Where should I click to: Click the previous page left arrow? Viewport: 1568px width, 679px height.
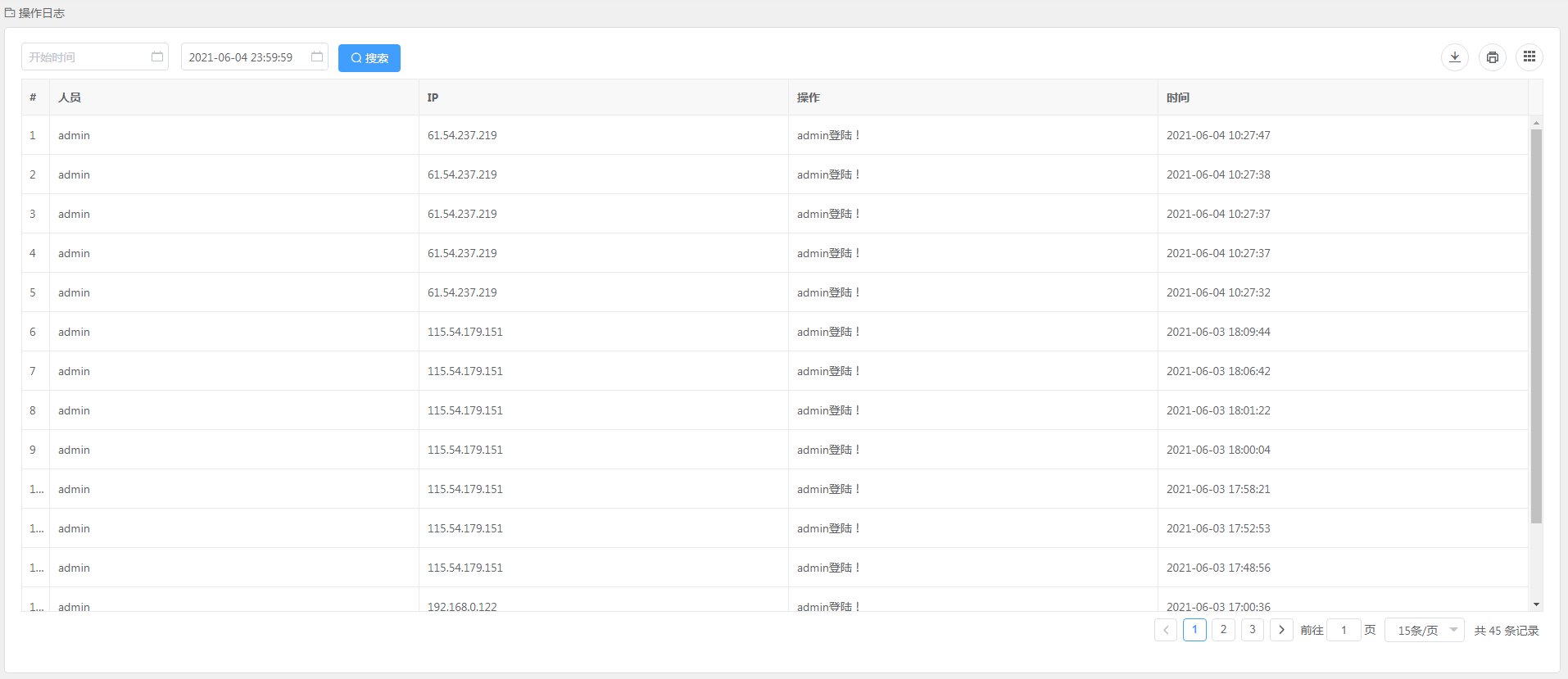(x=1165, y=630)
